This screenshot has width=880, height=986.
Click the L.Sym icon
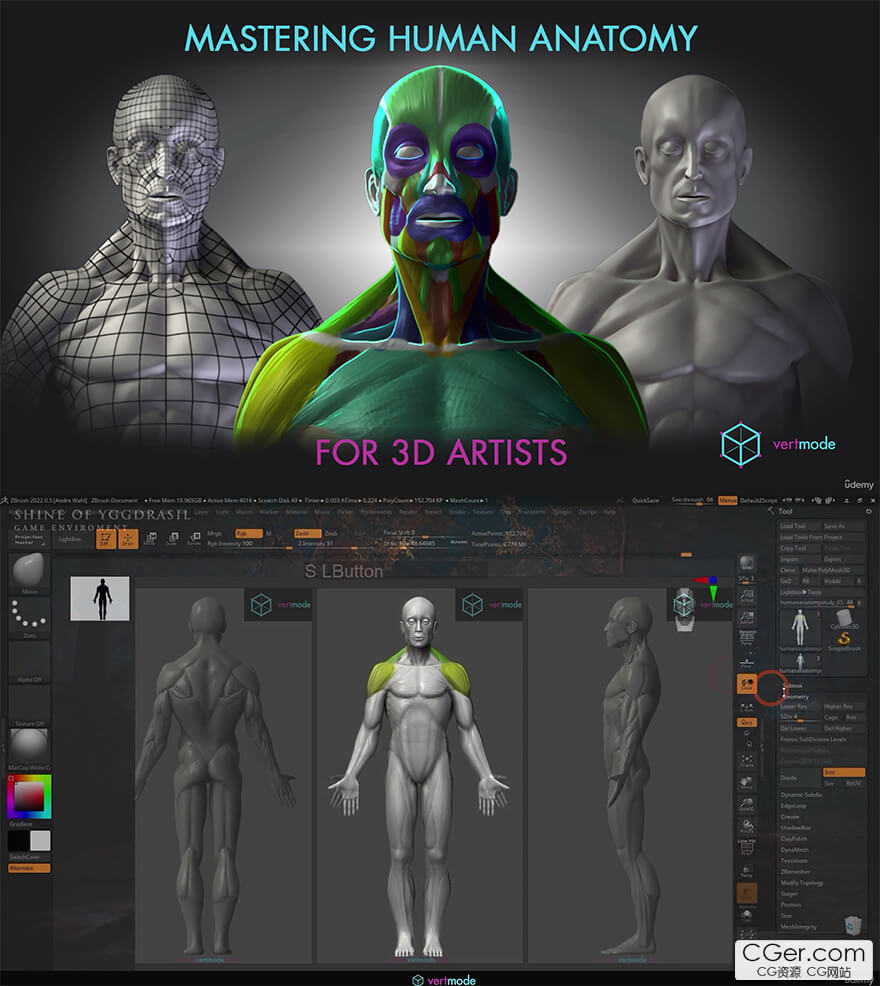coord(747,707)
